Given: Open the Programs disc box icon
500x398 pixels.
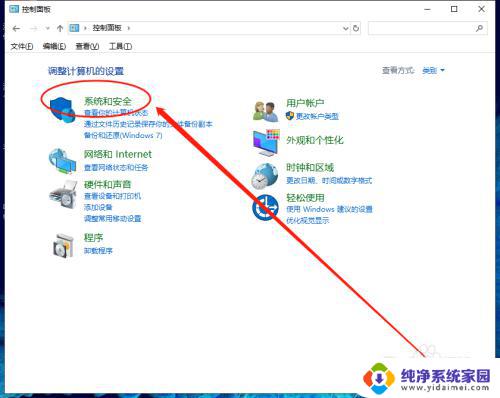Looking at the screenshot, I should pos(63,245).
